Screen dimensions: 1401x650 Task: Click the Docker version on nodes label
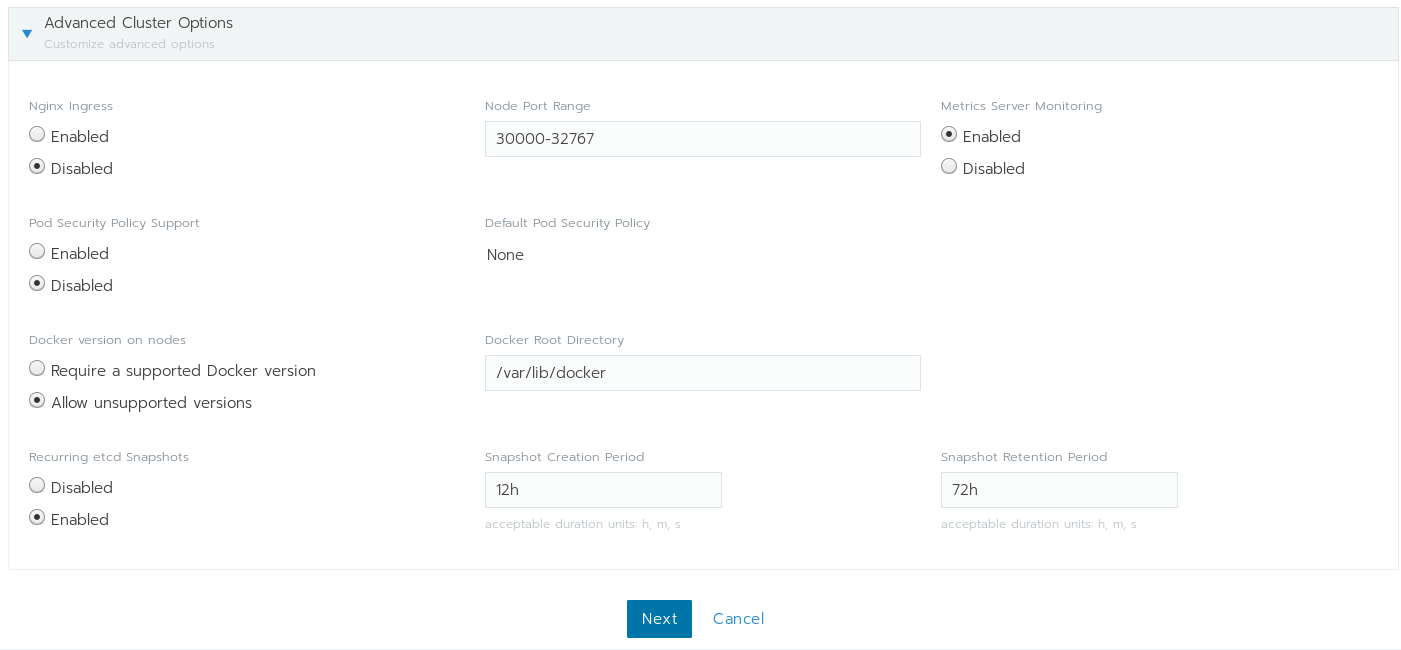(107, 340)
